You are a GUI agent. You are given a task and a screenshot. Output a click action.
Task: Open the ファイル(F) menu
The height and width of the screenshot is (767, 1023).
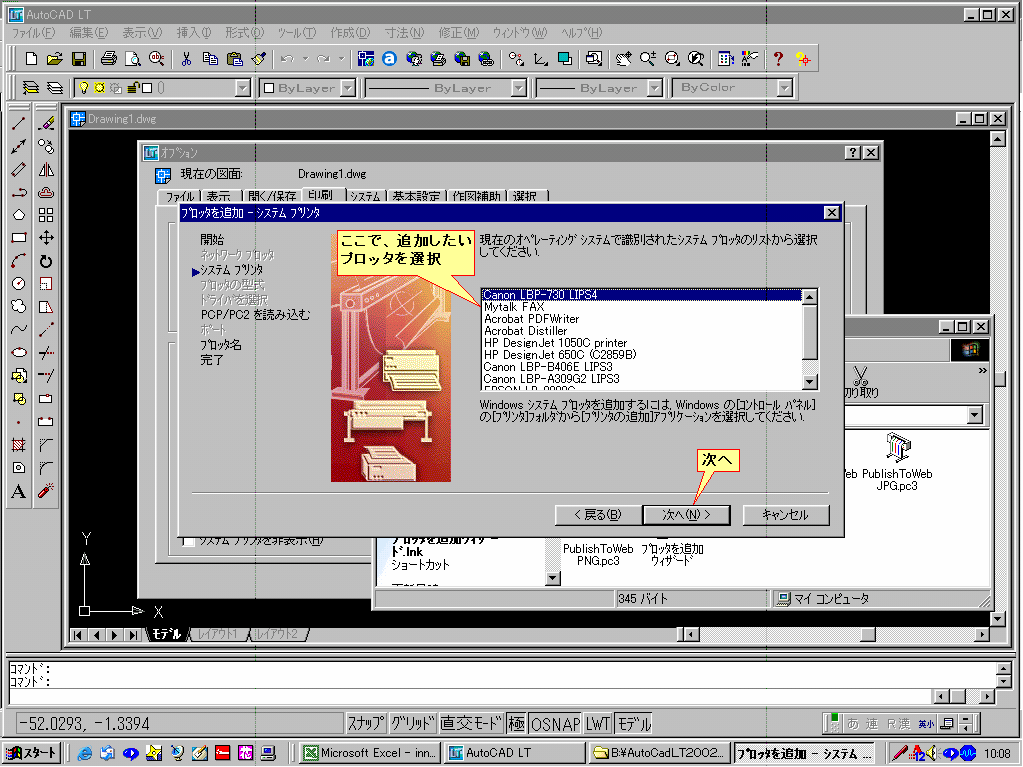pyautogui.click(x=34, y=33)
